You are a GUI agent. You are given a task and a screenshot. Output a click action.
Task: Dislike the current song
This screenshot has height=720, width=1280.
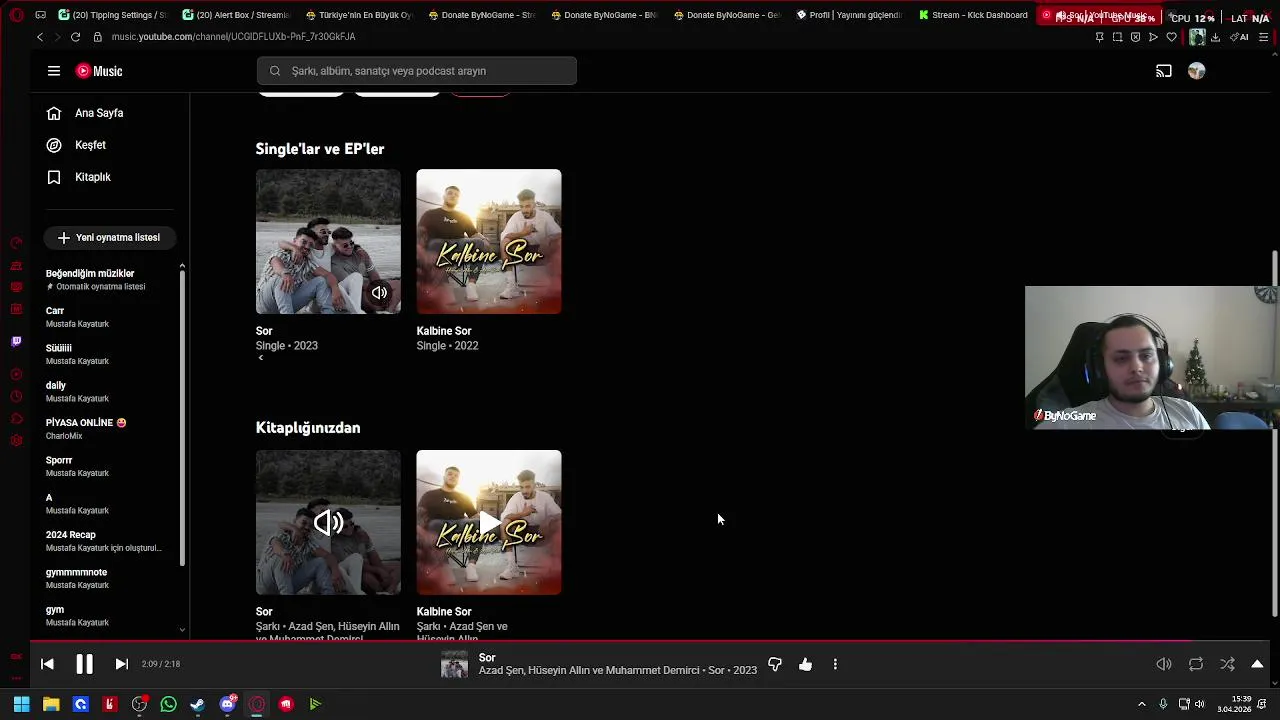(775, 664)
